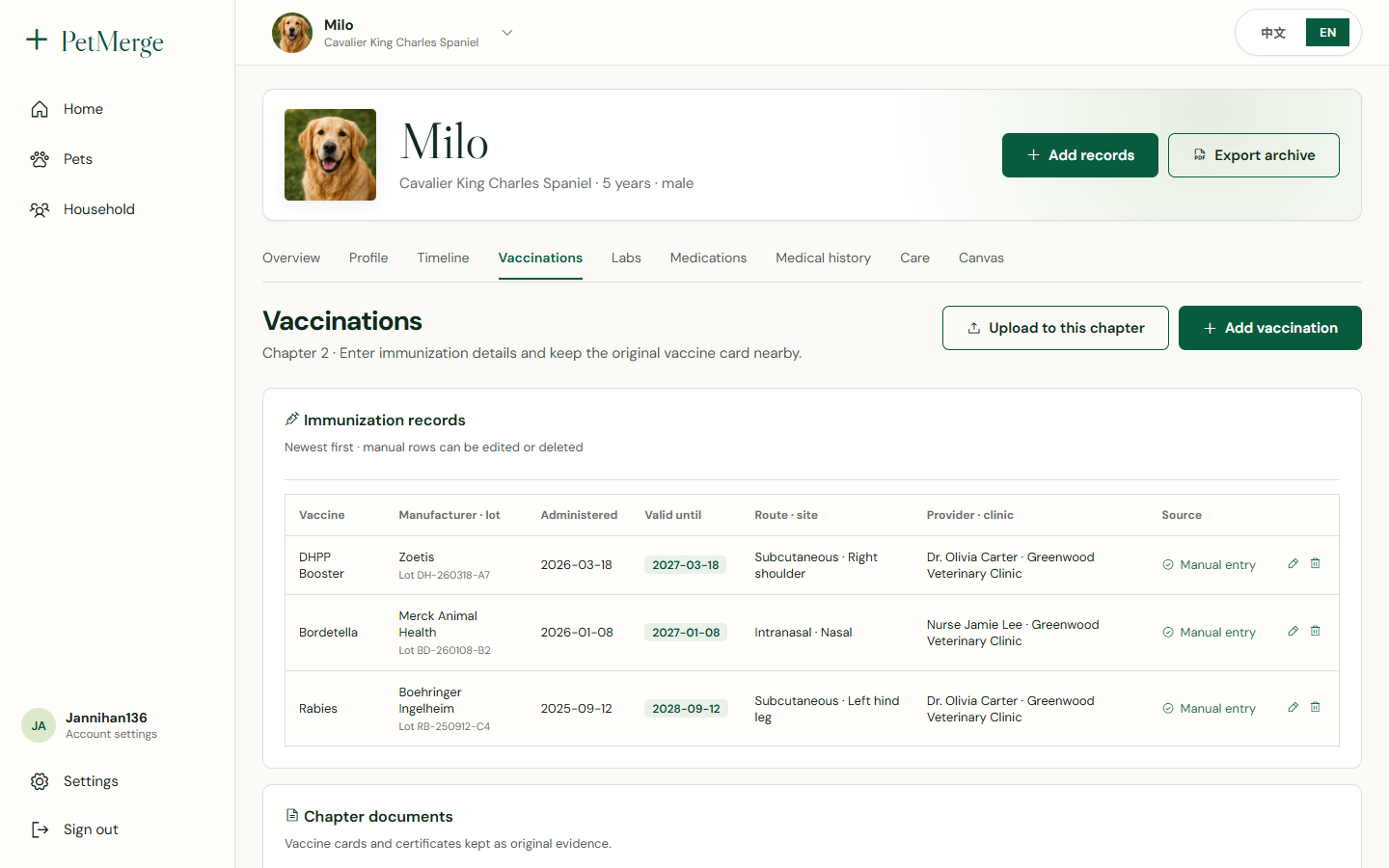Switch to the Labs tab

pyautogui.click(x=626, y=258)
